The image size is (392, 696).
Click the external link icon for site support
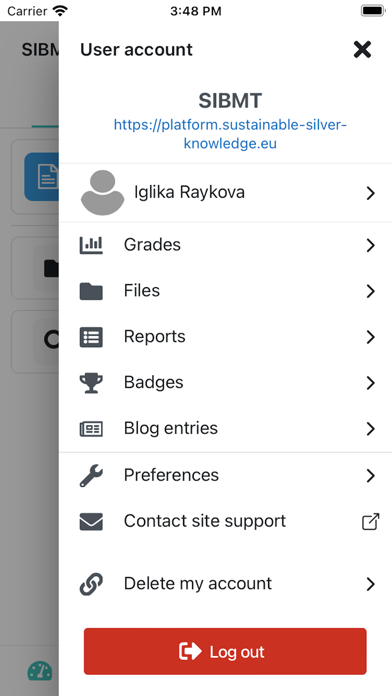click(x=370, y=522)
